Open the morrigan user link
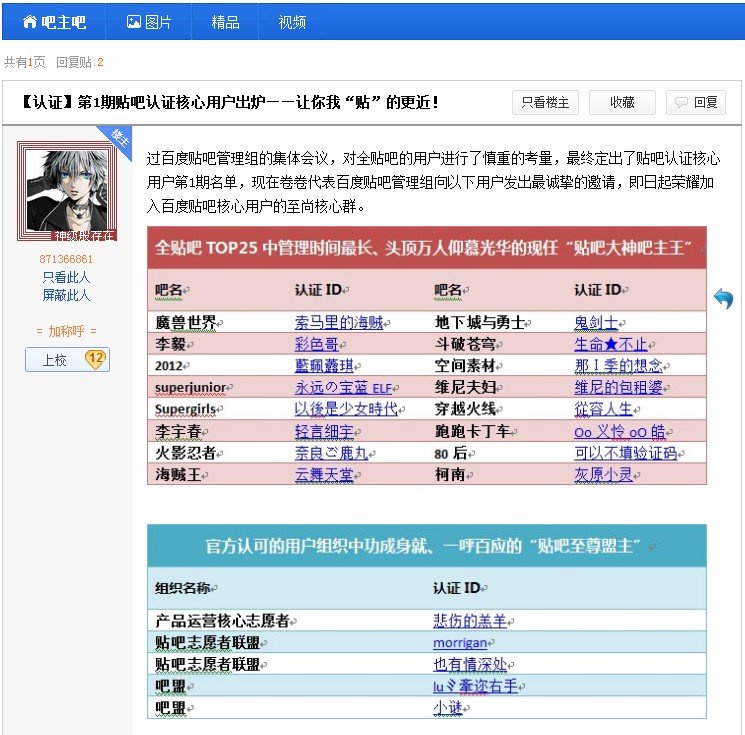This screenshot has height=735, width=745. (x=460, y=642)
